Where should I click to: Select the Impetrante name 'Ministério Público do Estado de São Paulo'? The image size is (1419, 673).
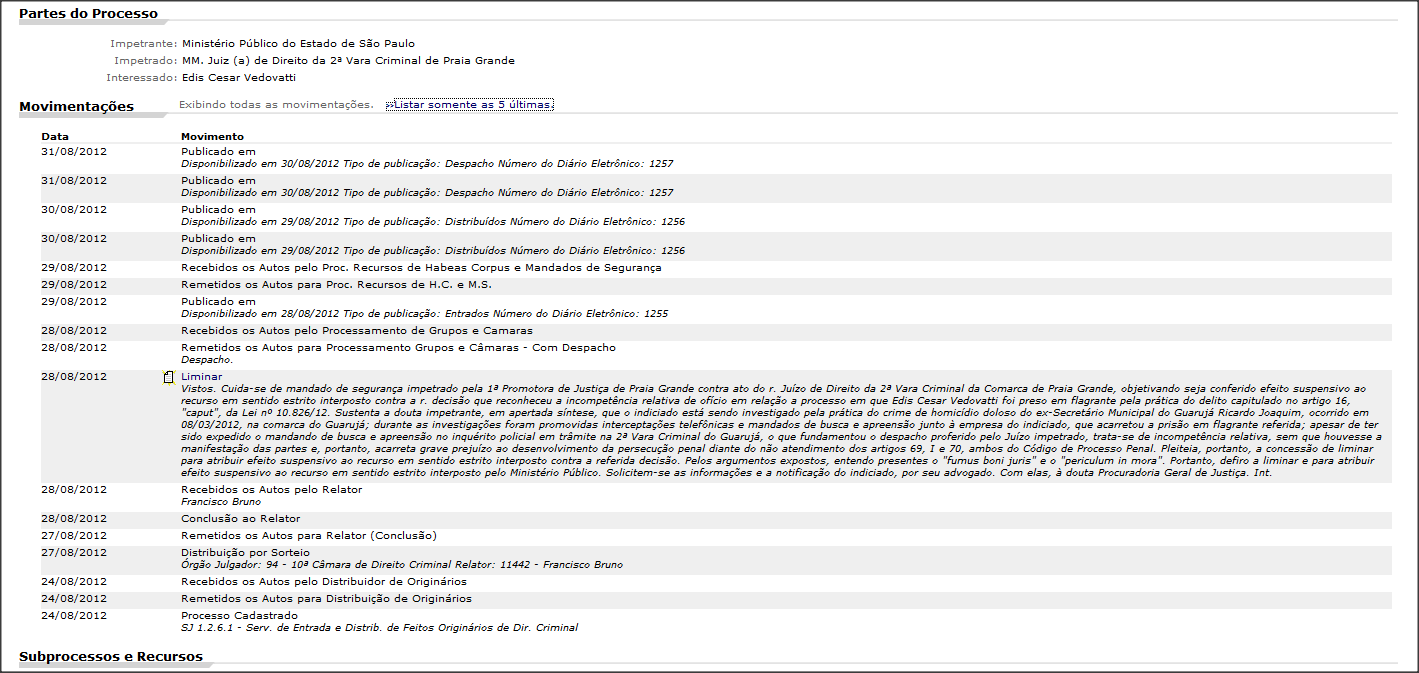point(298,44)
